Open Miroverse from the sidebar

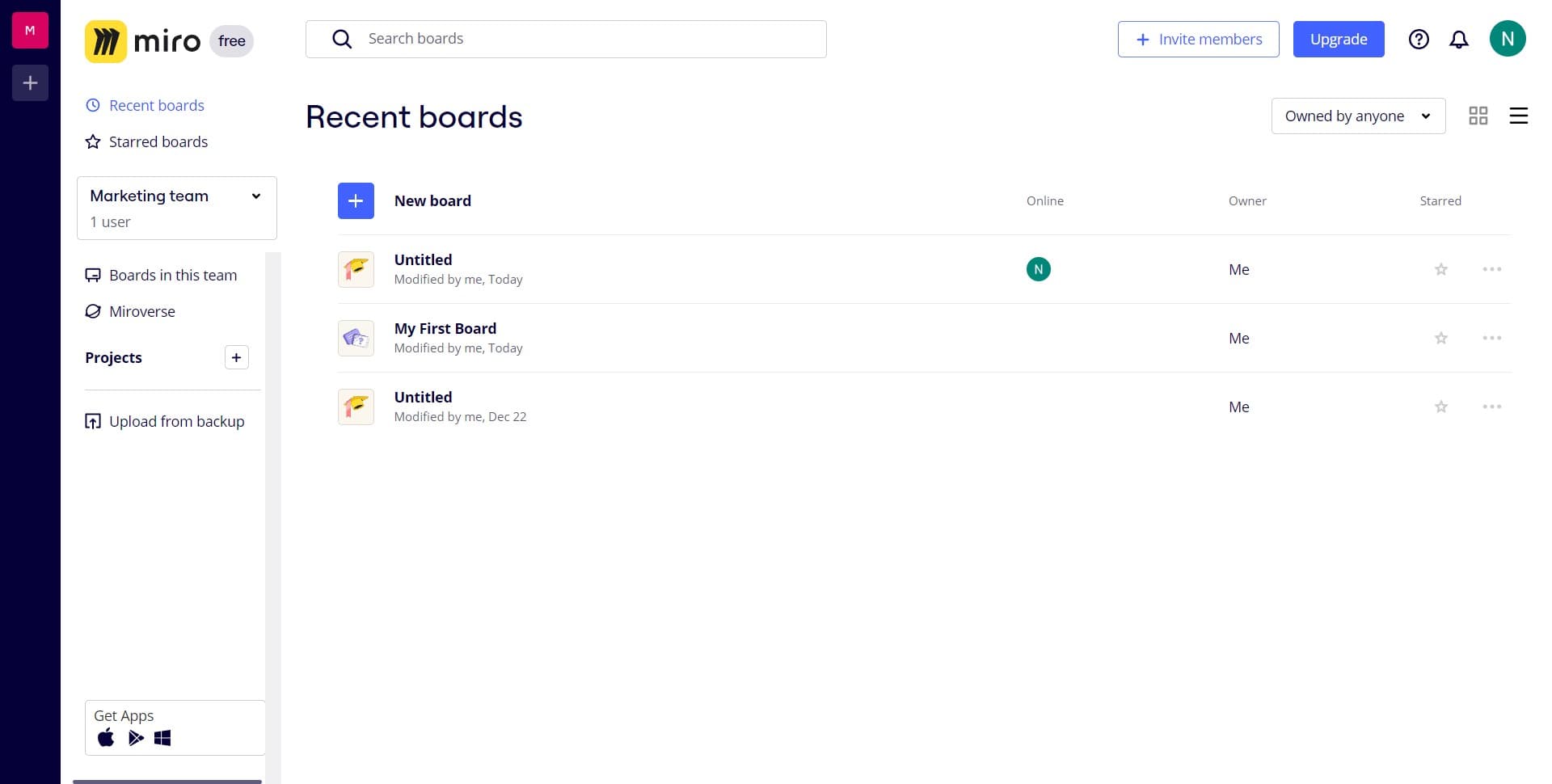click(141, 311)
